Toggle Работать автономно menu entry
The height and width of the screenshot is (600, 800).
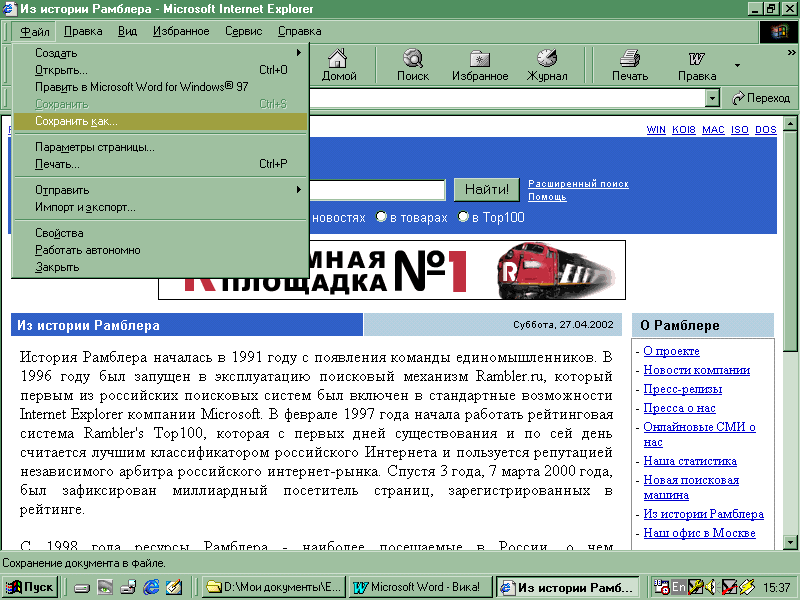161,250
